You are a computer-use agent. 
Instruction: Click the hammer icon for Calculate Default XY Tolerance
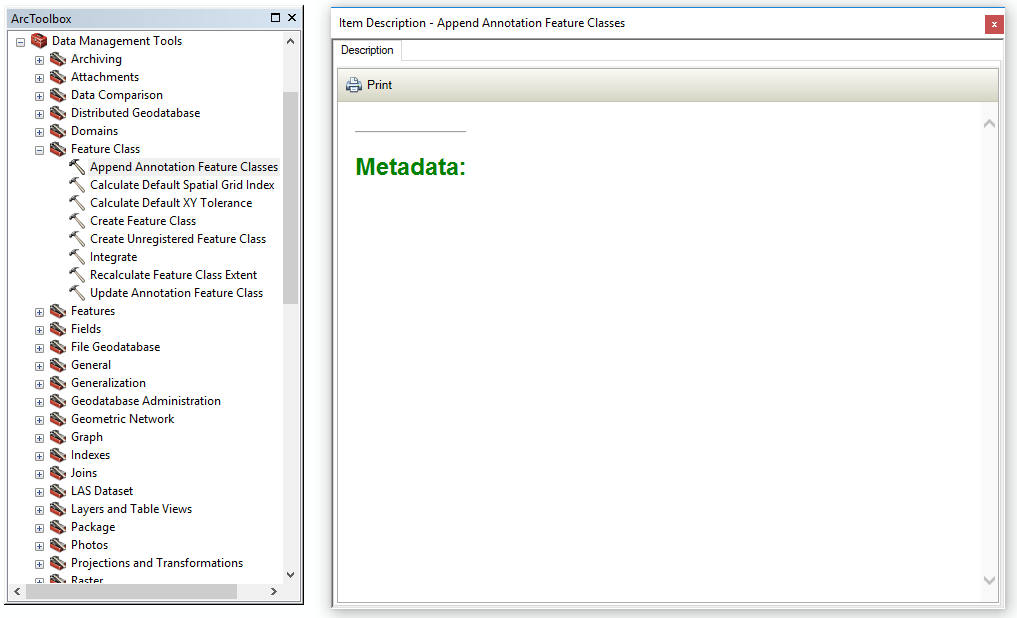[77, 203]
